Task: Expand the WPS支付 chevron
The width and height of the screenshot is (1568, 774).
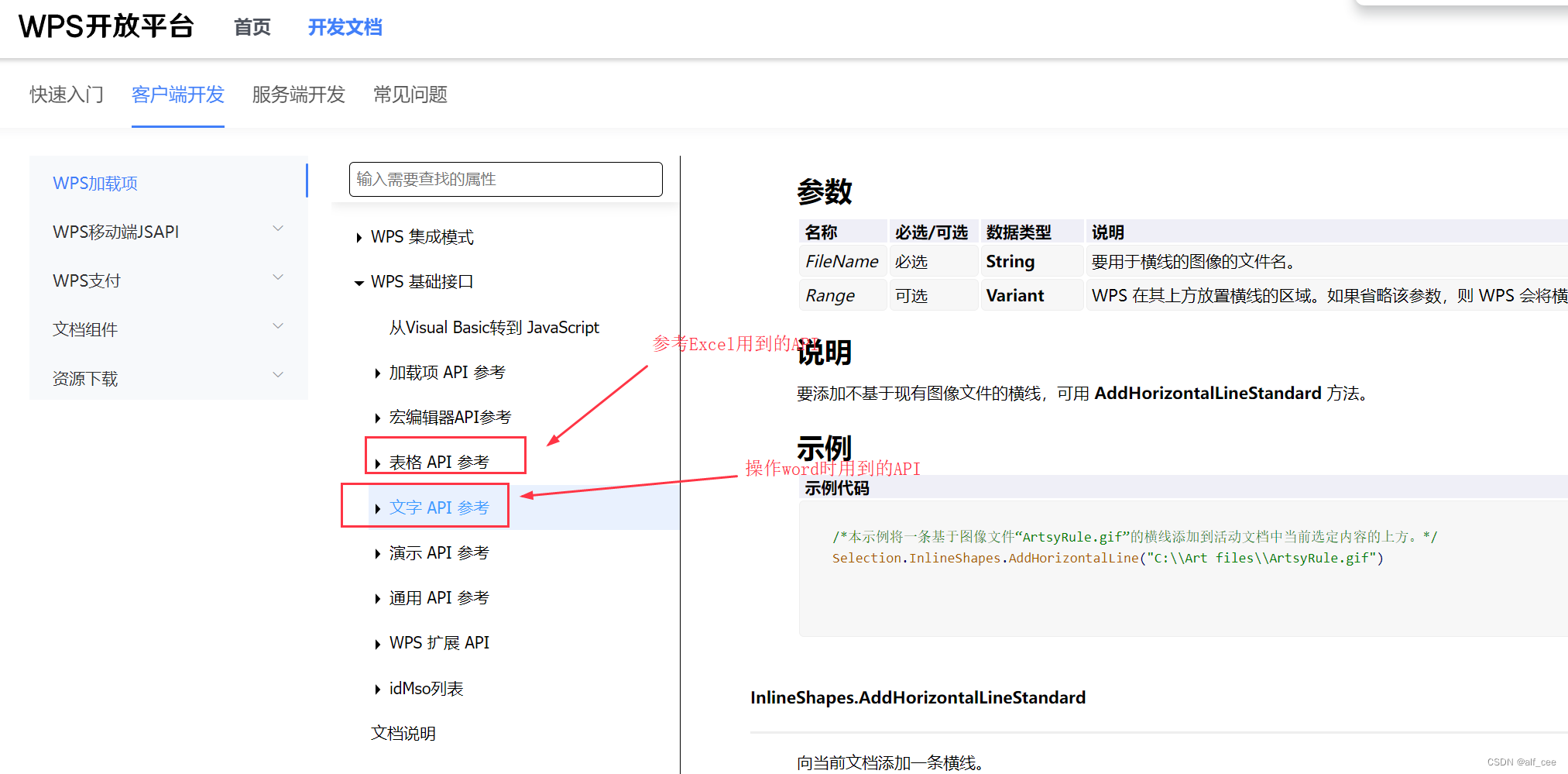Action: (278, 277)
